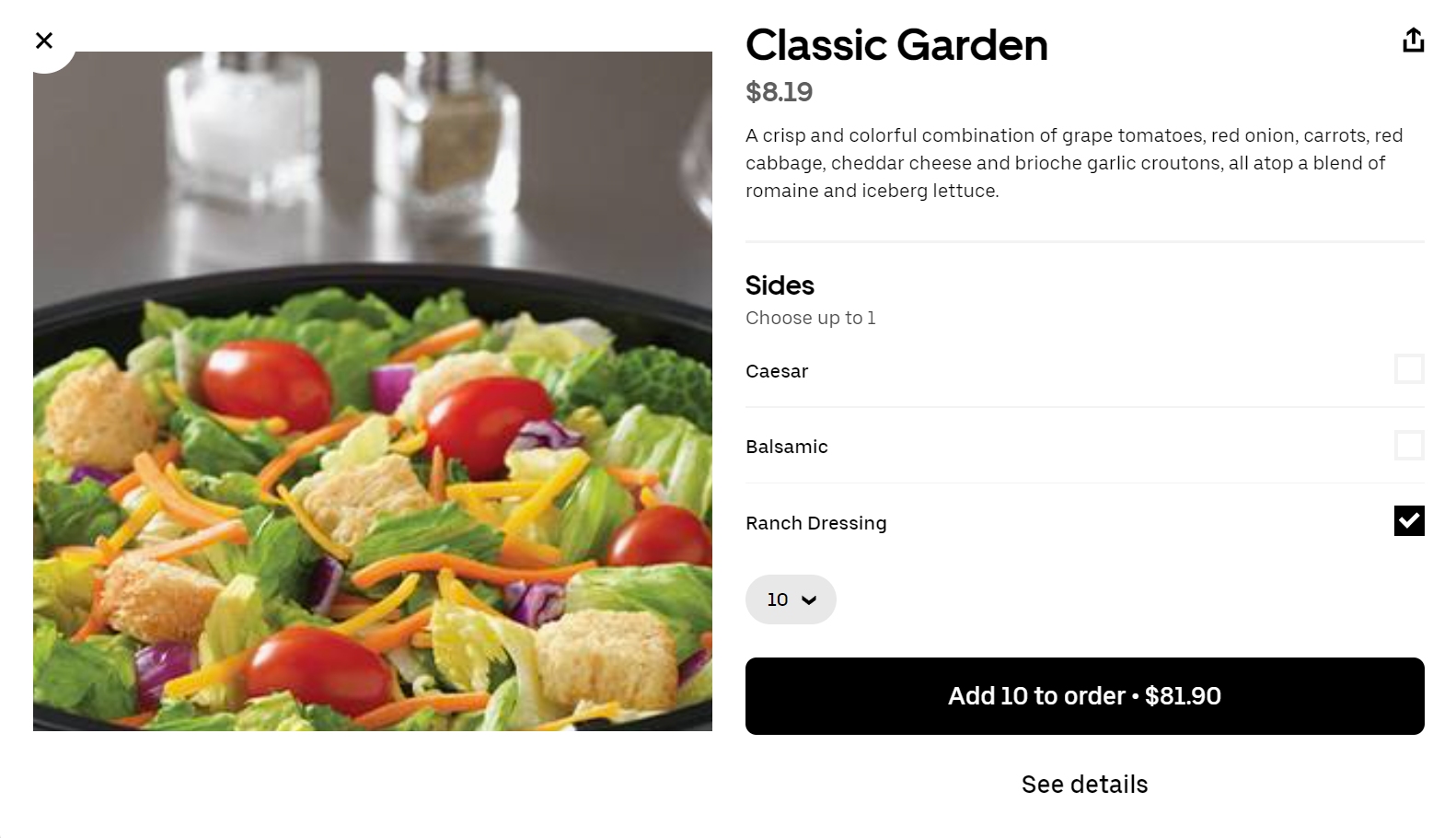Check the Balsamic dressing checkbox

click(1409, 446)
